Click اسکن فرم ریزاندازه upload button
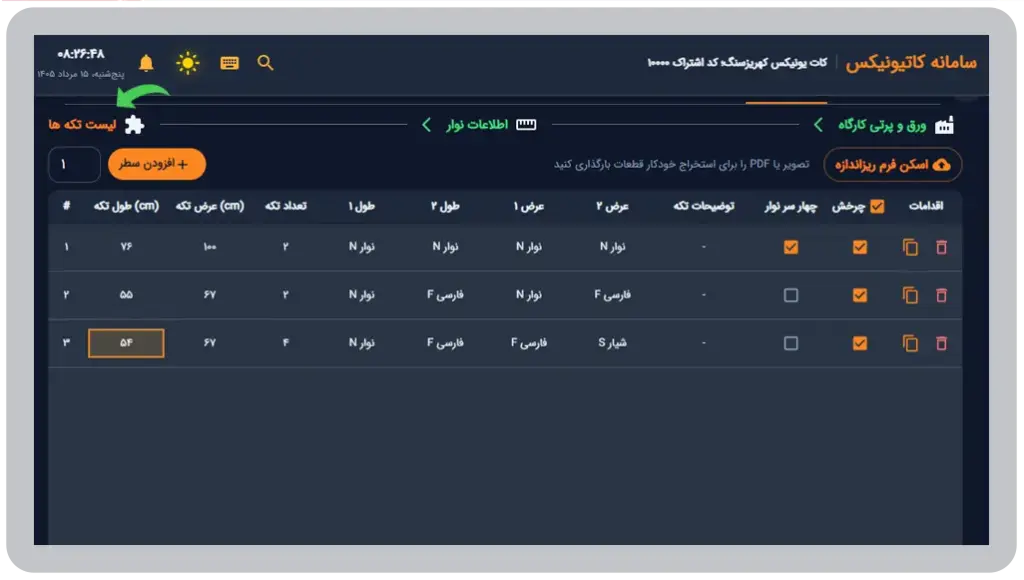Image resolution: width=1024 pixels, height=580 pixels. [893, 165]
